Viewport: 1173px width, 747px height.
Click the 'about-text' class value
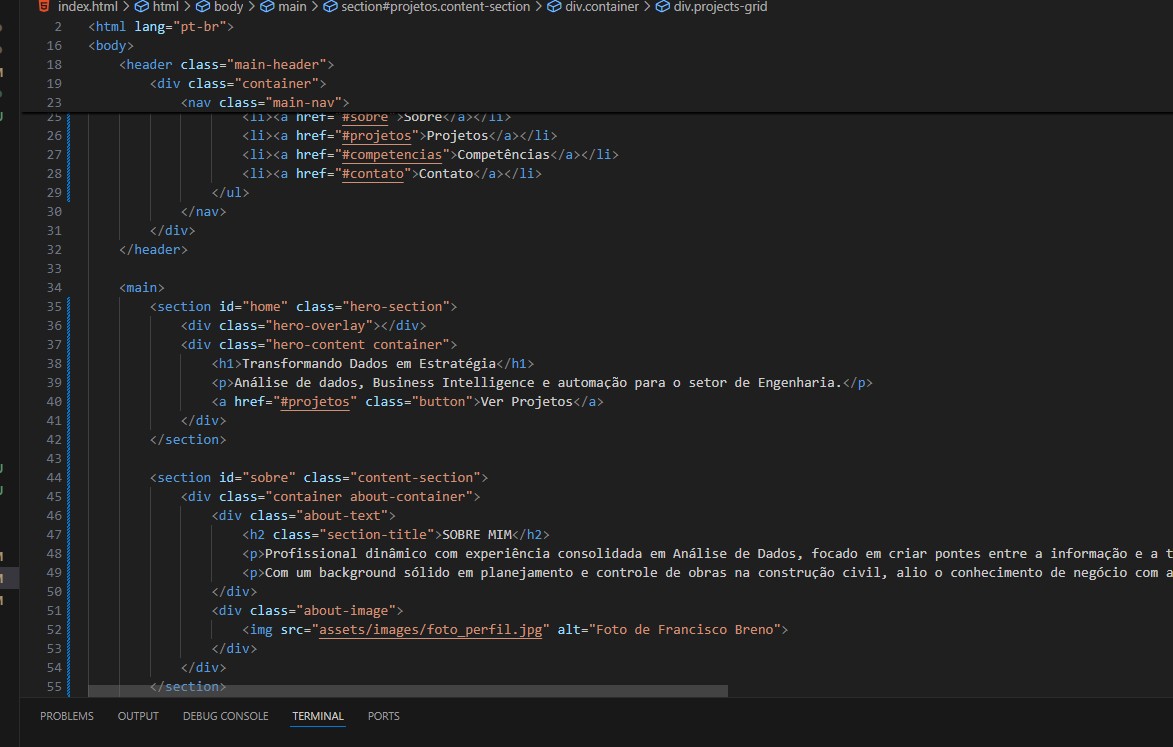click(342, 515)
